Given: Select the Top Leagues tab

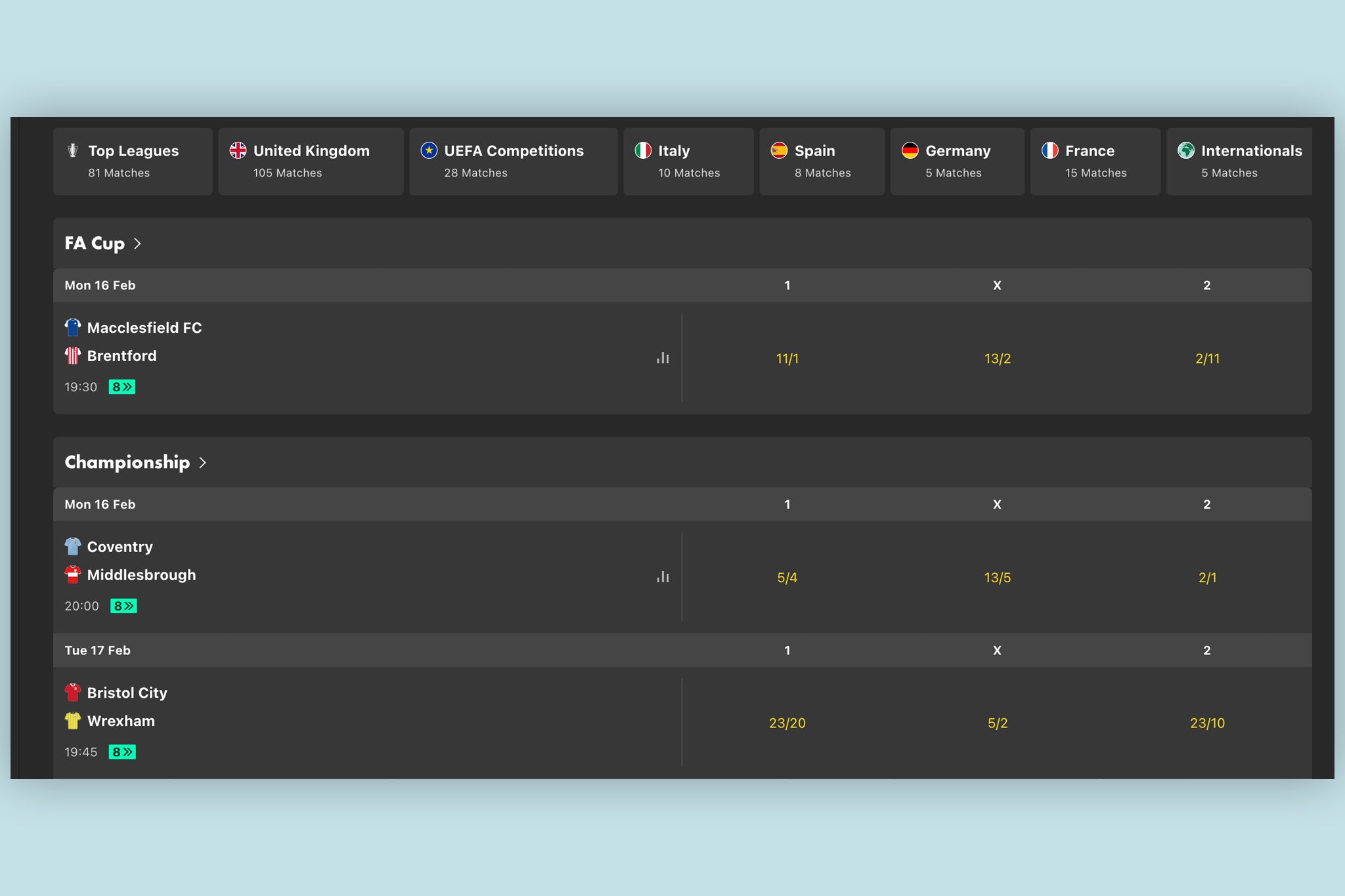Looking at the screenshot, I should click(133, 161).
